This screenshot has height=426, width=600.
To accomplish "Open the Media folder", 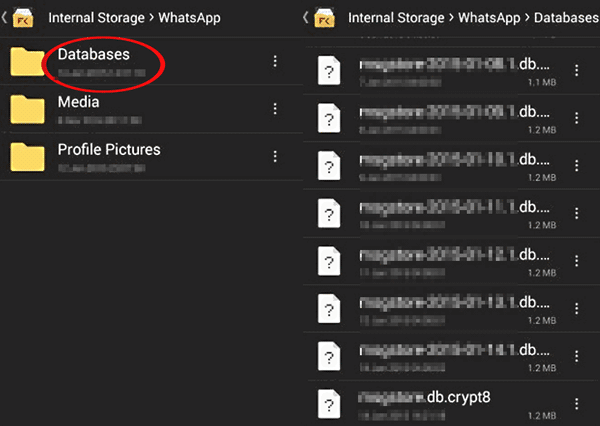I will (78, 102).
